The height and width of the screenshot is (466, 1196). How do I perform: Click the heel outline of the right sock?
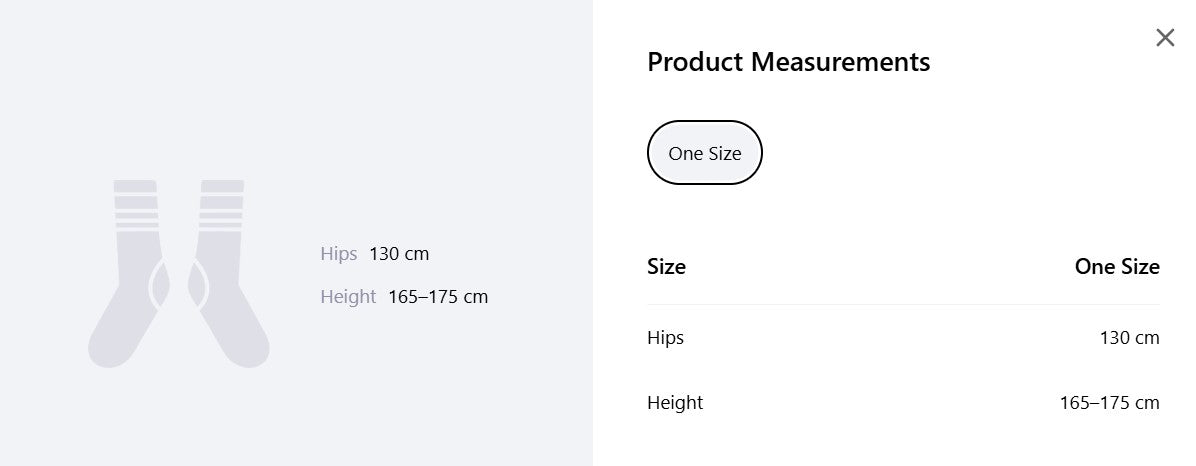pyautogui.click(x=199, y=284)
